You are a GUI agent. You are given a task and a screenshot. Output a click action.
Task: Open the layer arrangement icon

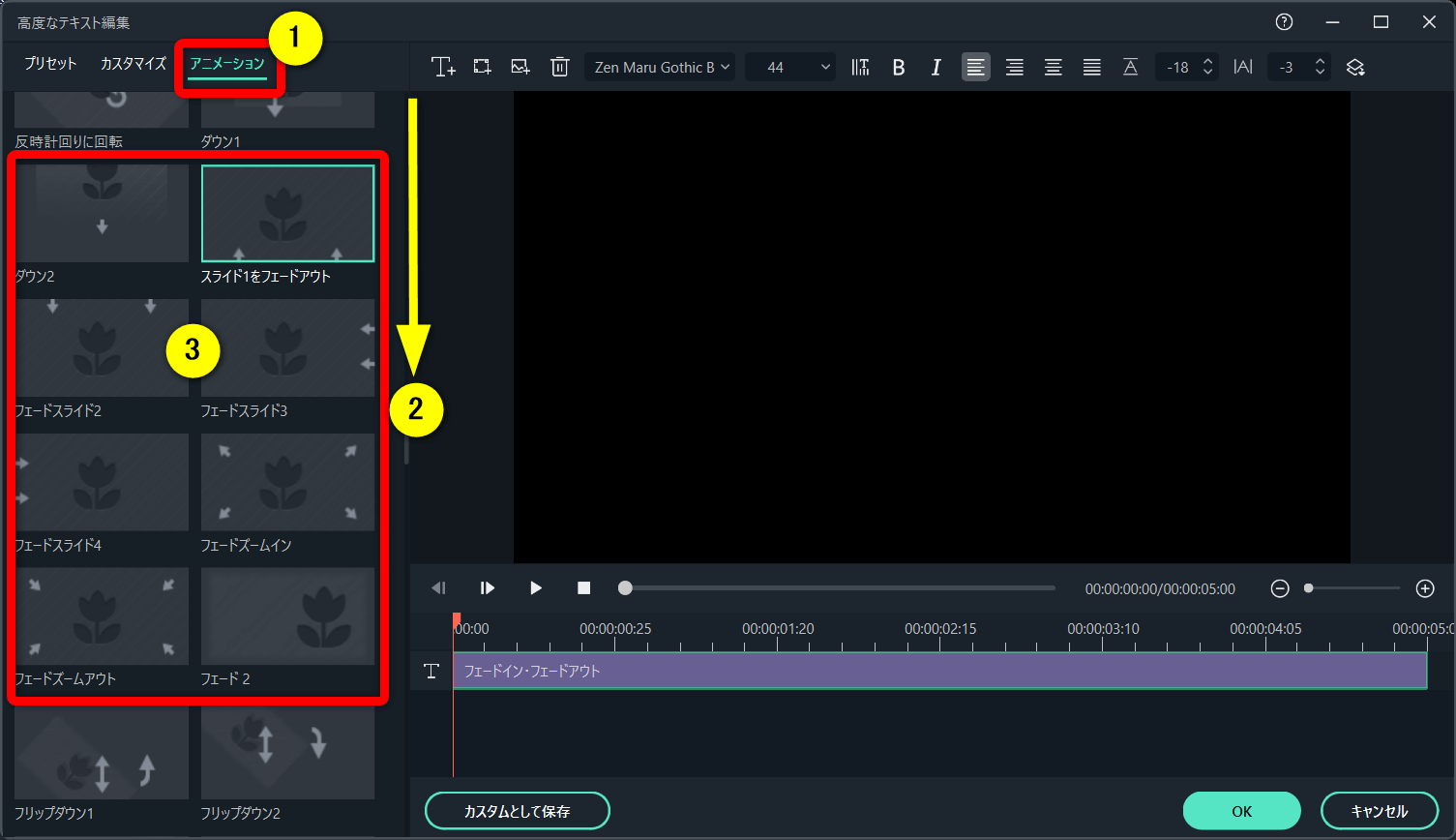click(1355, 67)
